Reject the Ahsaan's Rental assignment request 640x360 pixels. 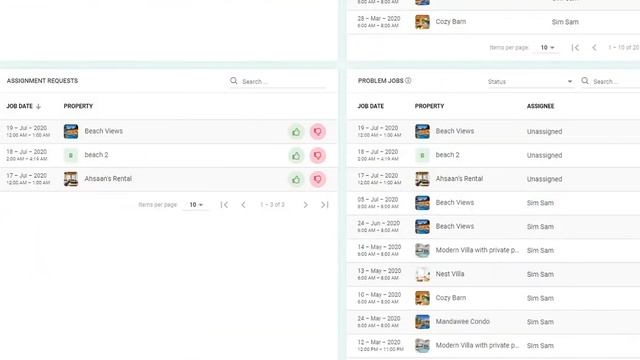(318, 179)
